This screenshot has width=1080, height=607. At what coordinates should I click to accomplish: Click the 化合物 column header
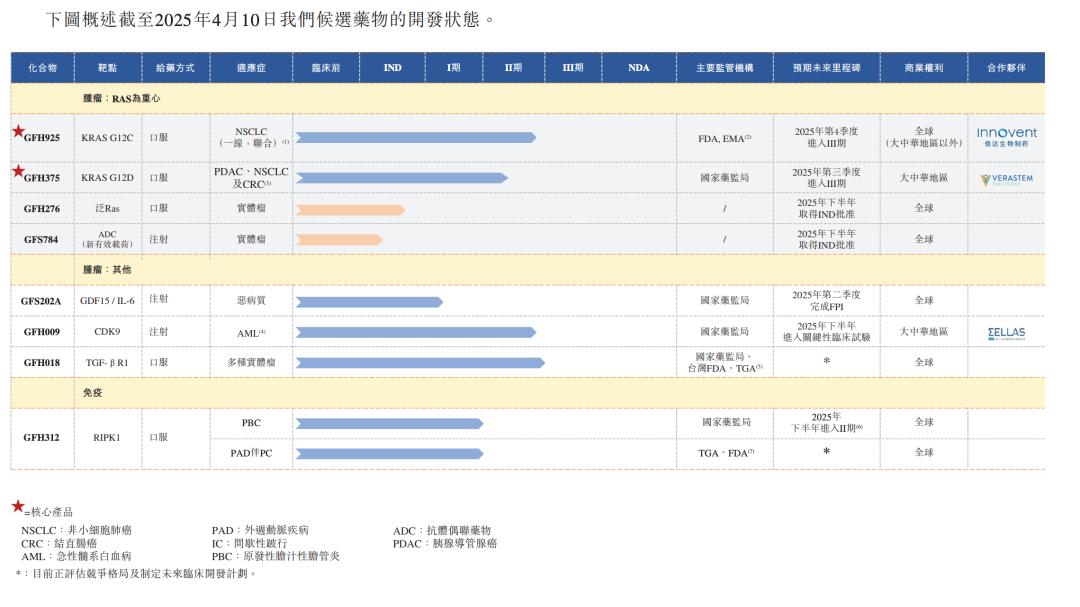(x=43, y=68)
